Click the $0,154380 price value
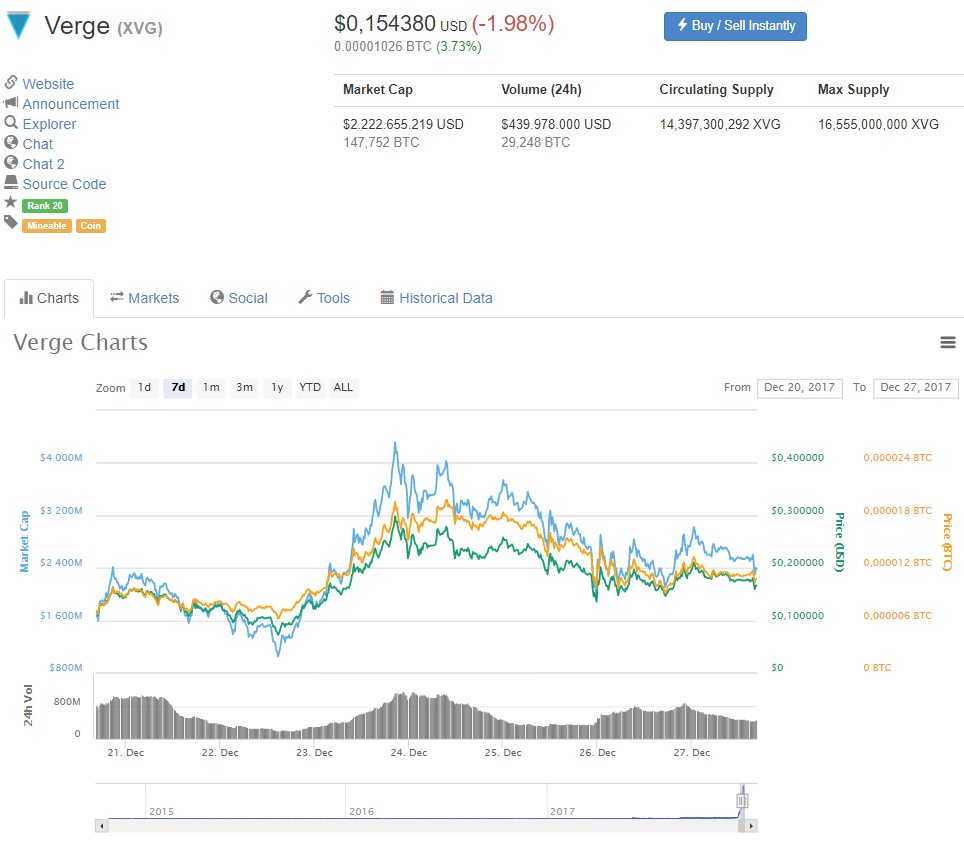 [385, 23]
